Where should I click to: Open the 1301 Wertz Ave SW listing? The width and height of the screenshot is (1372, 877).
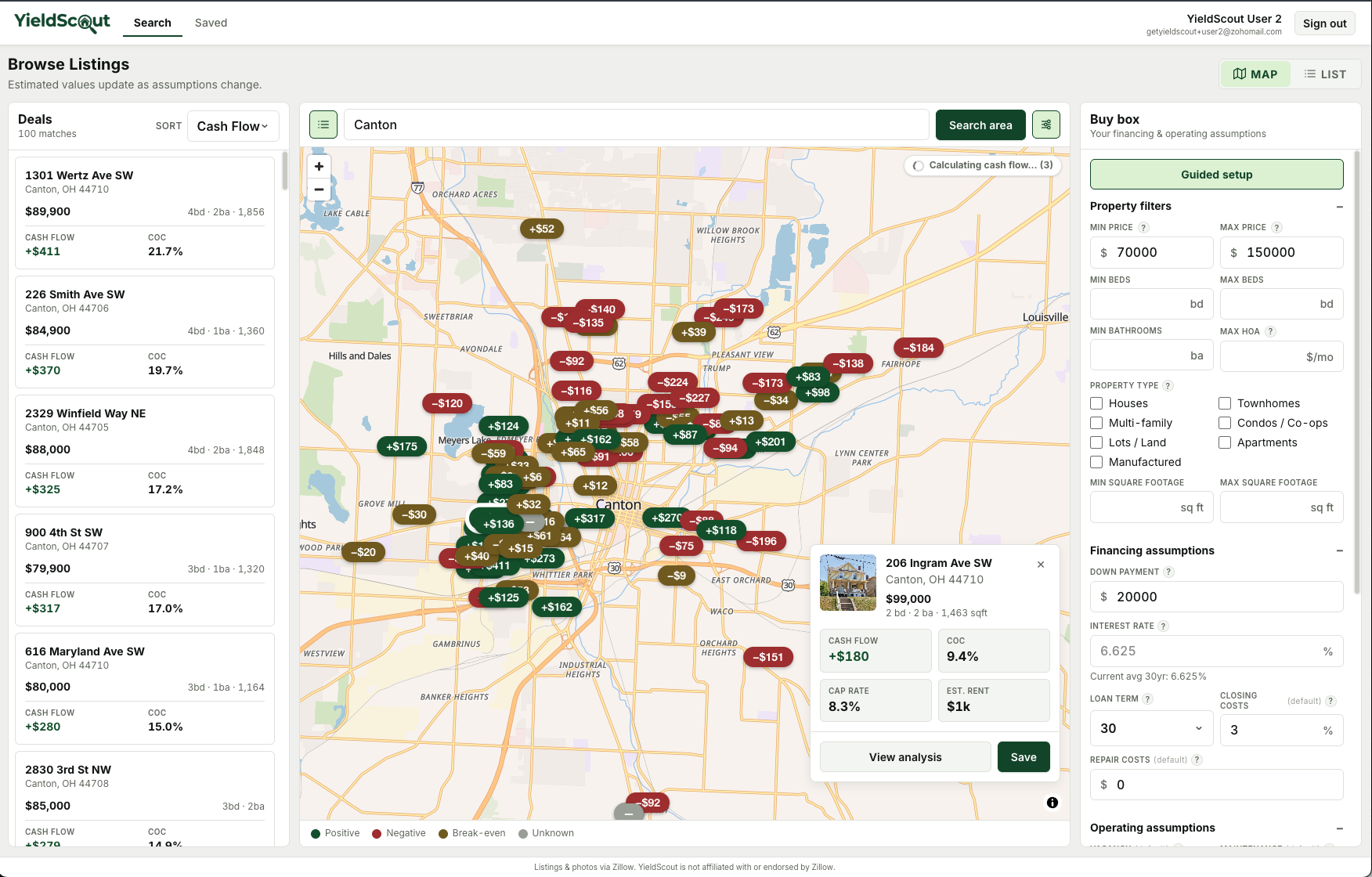145,213
